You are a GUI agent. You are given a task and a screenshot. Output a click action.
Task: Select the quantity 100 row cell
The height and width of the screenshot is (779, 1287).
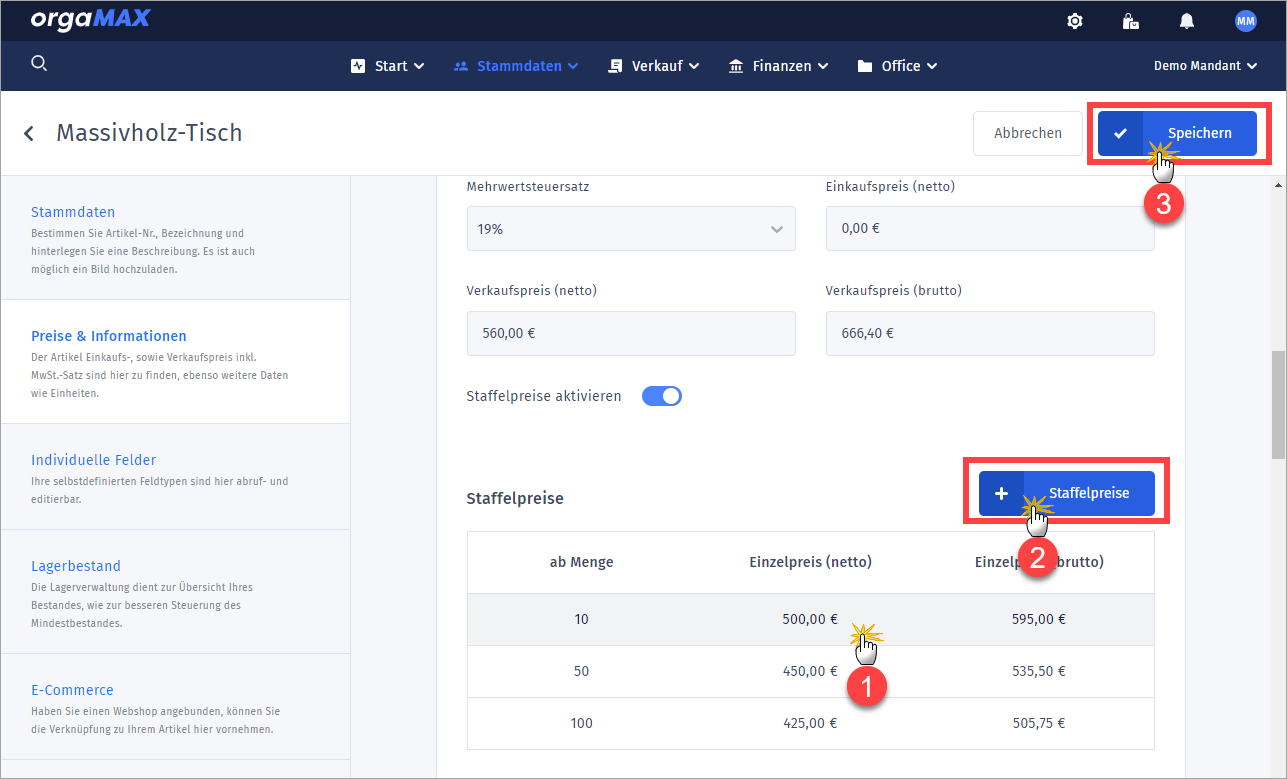tap(581, 723)
